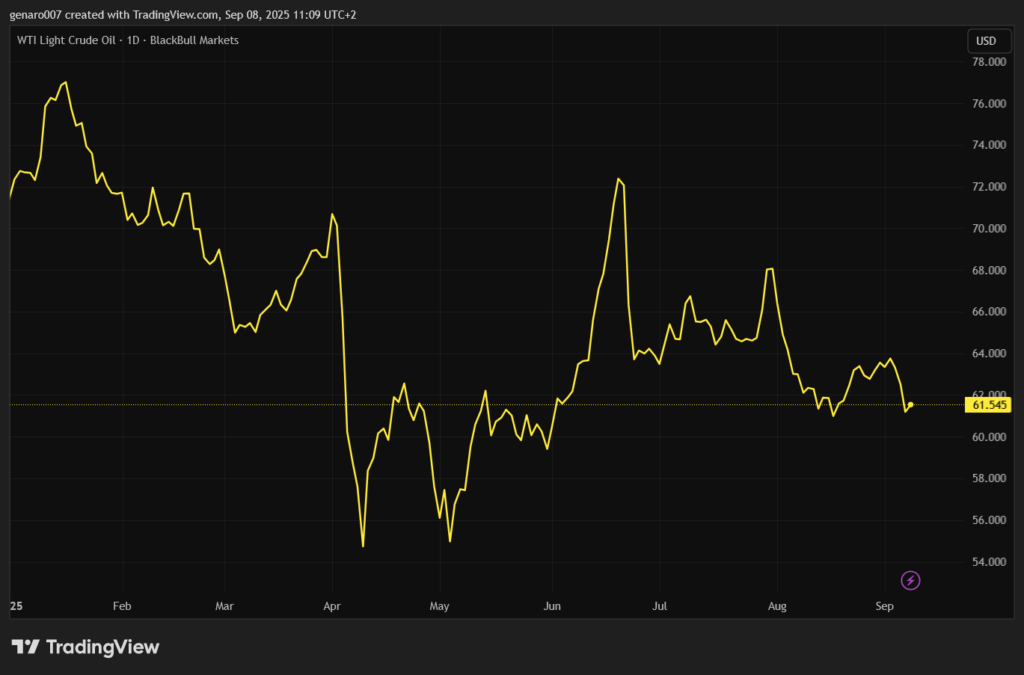Click the Aug label on the time axis

tap(777, 606)
